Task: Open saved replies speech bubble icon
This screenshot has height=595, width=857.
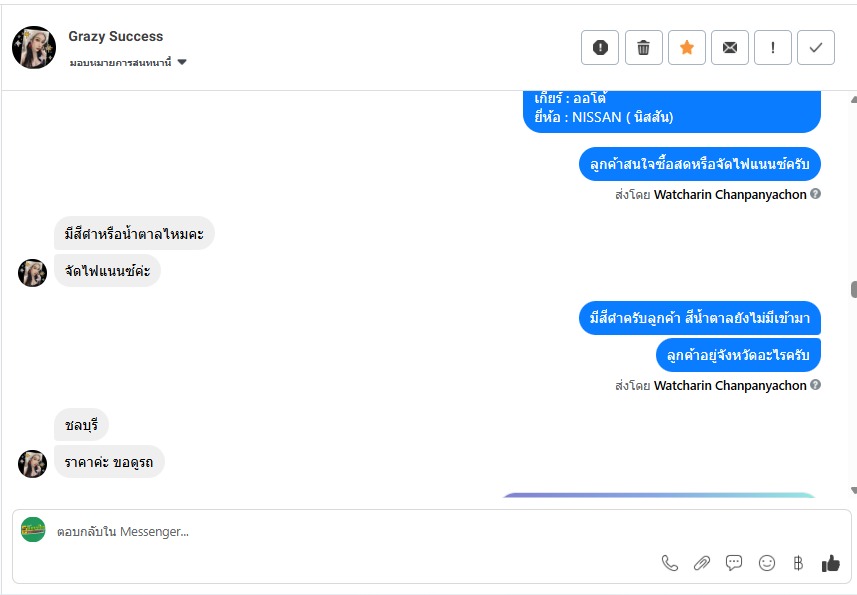Action: 733,563
